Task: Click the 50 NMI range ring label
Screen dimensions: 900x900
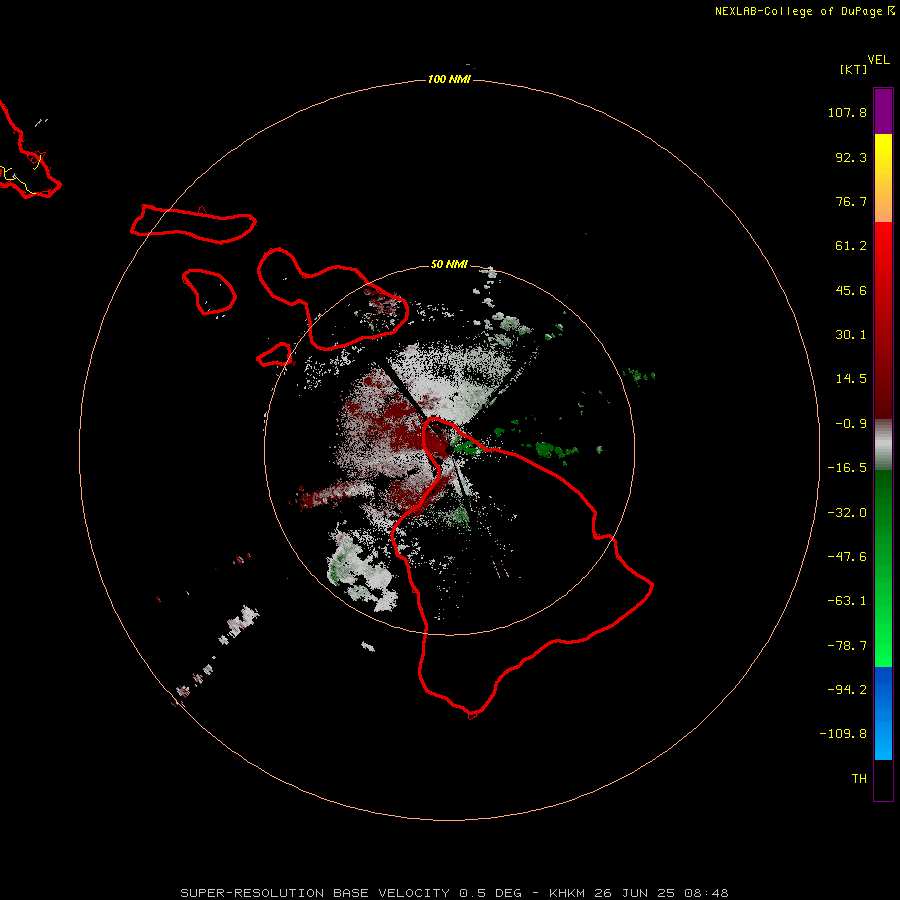Action: click(449, 264)
